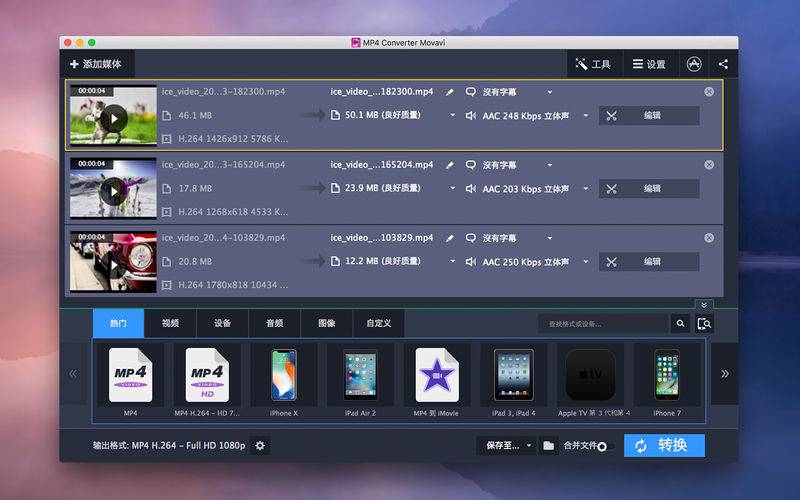The image size is (800, 500).
Task: Click Edit (编辑) button for 103829 video
Action: pyautogui.click(x=649, y=262)
